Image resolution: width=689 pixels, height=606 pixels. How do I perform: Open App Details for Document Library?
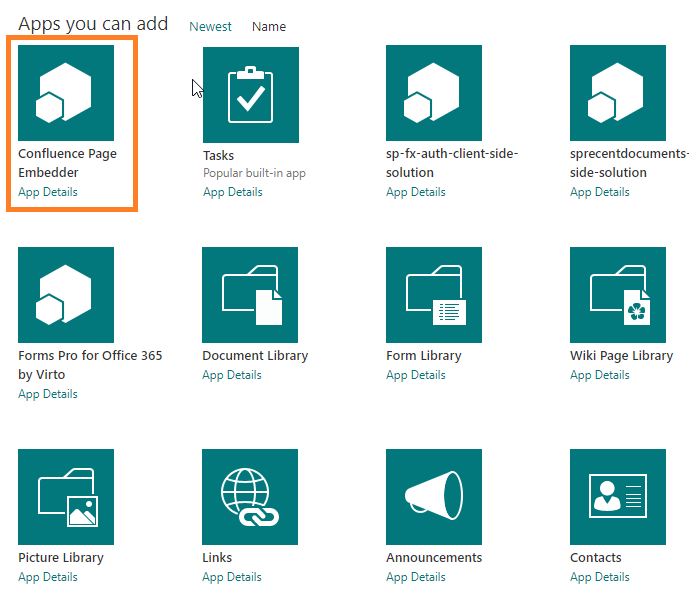pyautogui.click(x=232, y=375)
